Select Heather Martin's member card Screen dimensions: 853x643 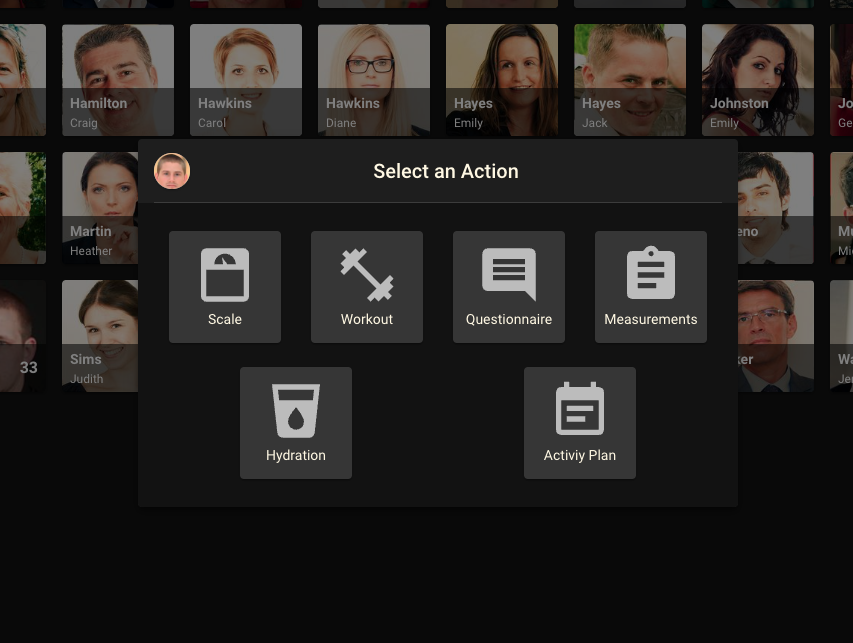(101, 208)
